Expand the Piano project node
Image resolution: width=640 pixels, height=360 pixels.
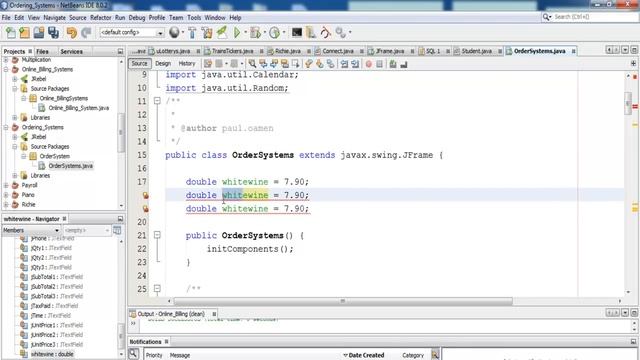[6, 195]
